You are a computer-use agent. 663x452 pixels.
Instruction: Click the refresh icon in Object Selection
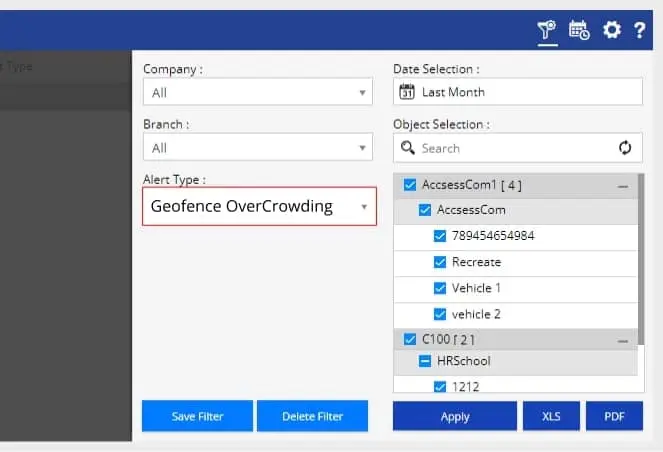click(x=625, y=148)
